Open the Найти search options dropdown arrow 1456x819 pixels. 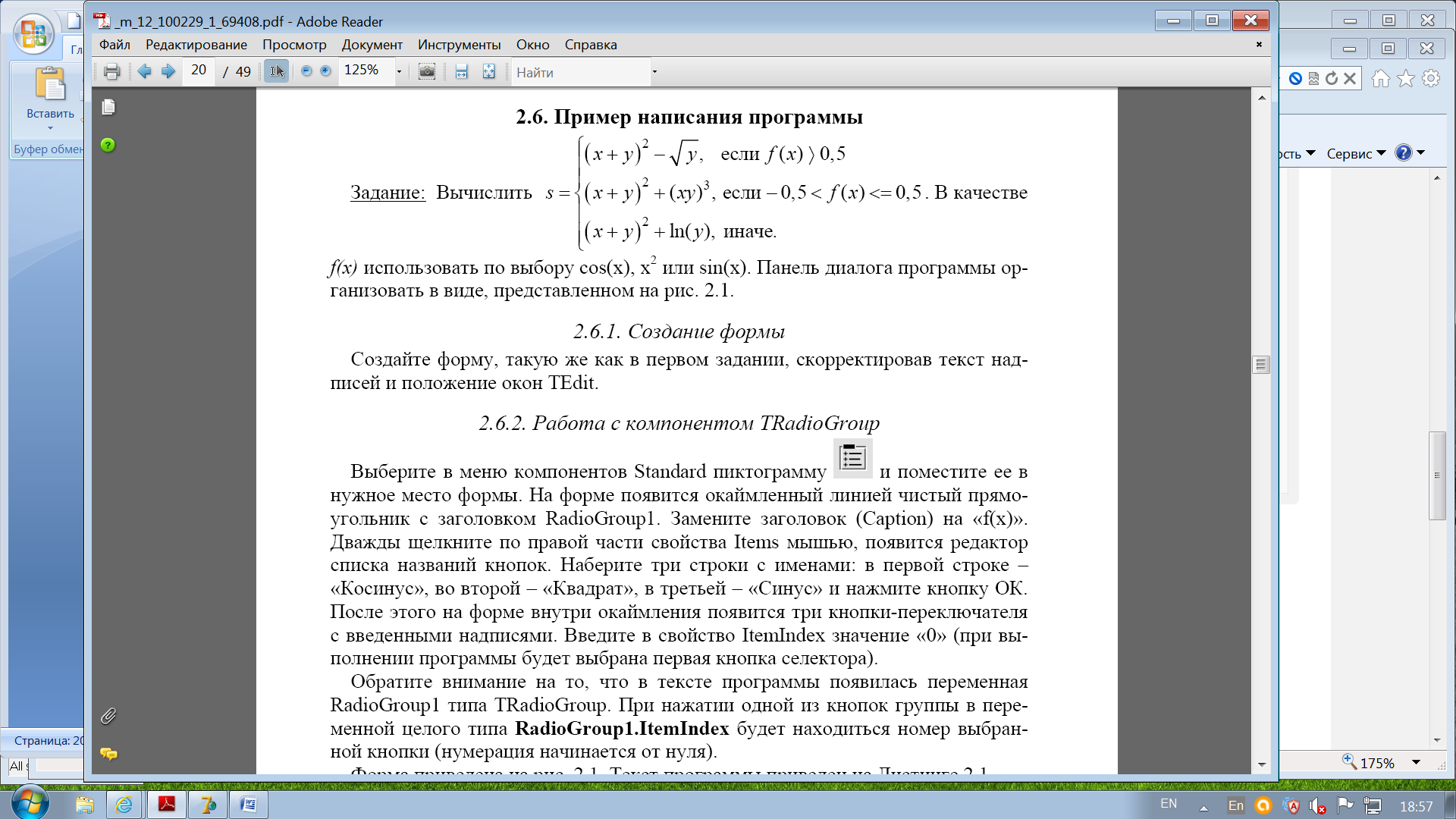654,73
